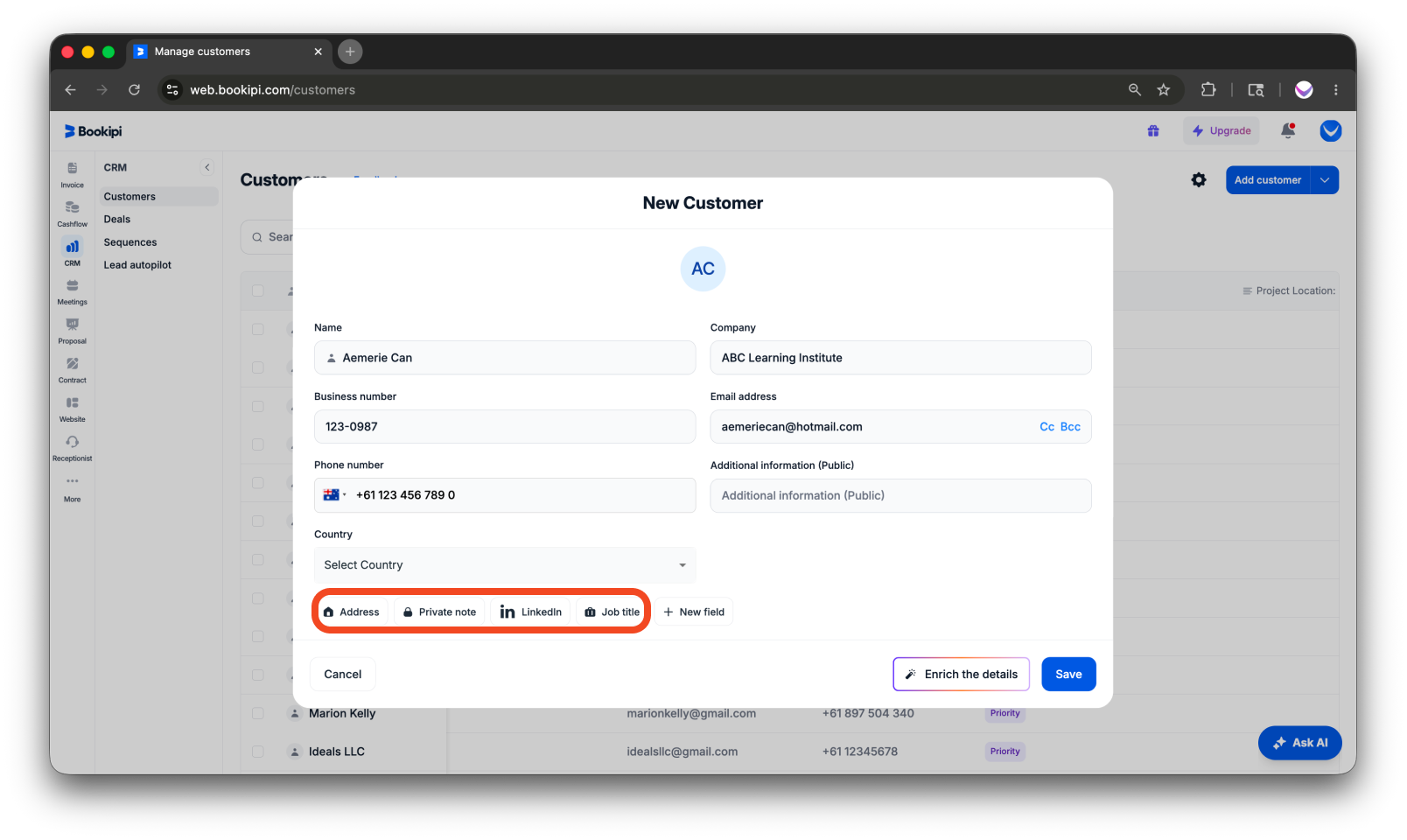1407x840 pixels.
Task: Add a New field
Action: (694, 612)
